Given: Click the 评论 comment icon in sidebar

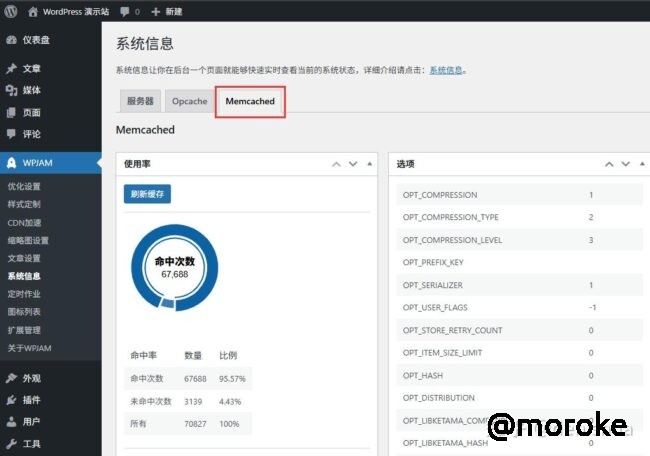Looking at the screenshot, I should [12, 133].
